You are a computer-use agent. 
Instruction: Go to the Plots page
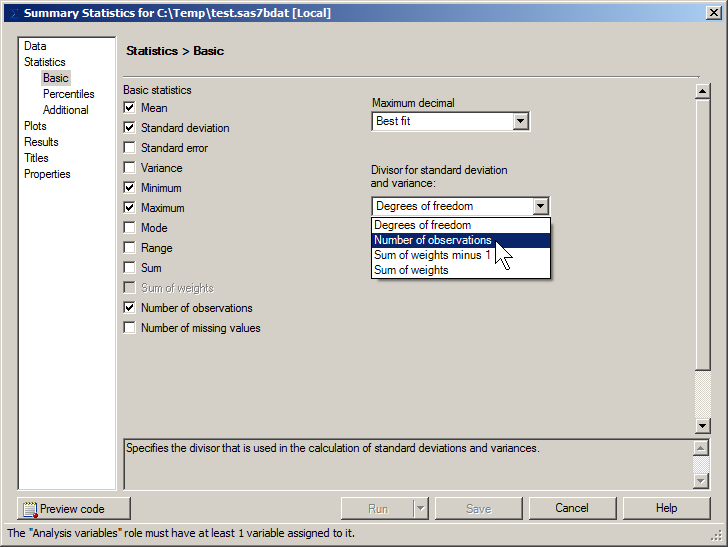[x=35, y=126]
